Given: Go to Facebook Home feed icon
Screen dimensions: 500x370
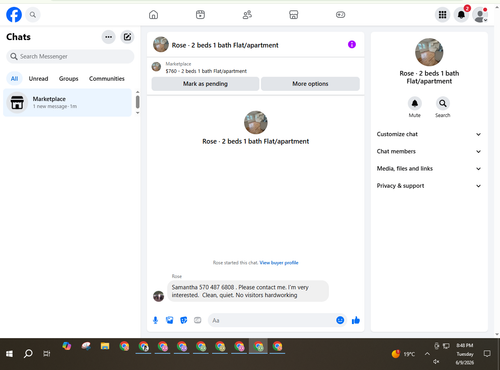Looking at the screenshot, I should 153,15.
